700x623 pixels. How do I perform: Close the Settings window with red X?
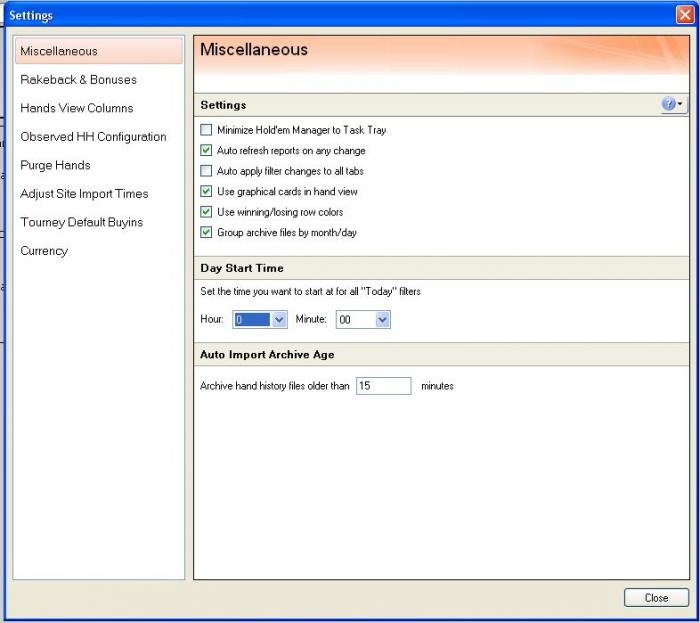tap(685, 15)
